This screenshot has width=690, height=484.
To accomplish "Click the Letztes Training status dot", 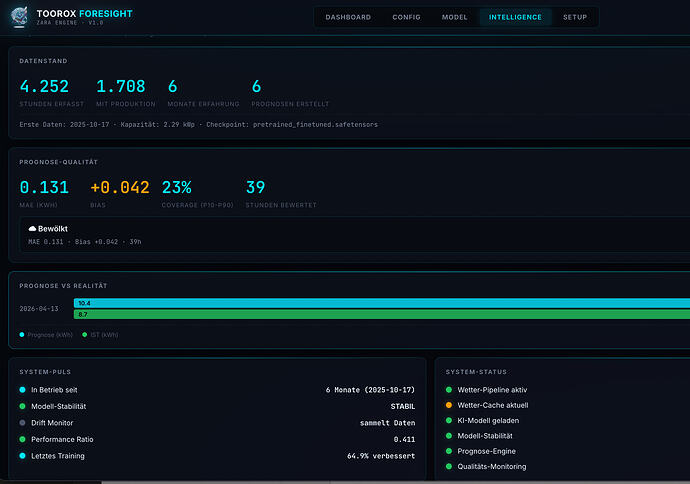I will (x=22, y=456).
